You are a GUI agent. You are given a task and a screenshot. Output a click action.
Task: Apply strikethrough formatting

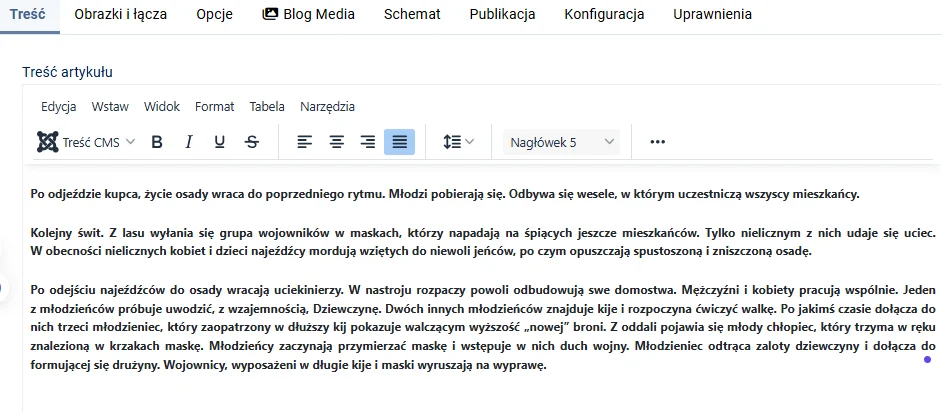(252, 142)
